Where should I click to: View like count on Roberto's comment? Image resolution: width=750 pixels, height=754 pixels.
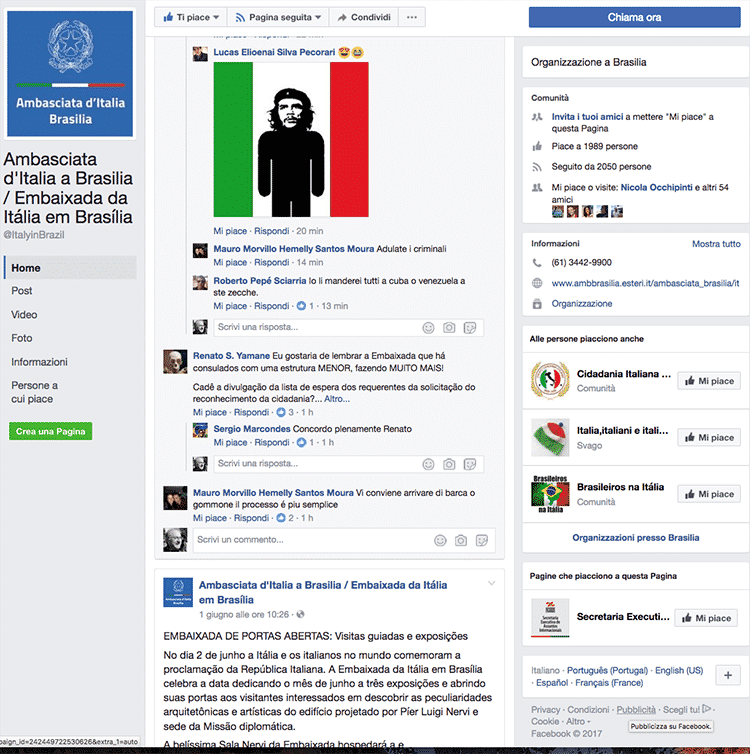tap(305, 306)
